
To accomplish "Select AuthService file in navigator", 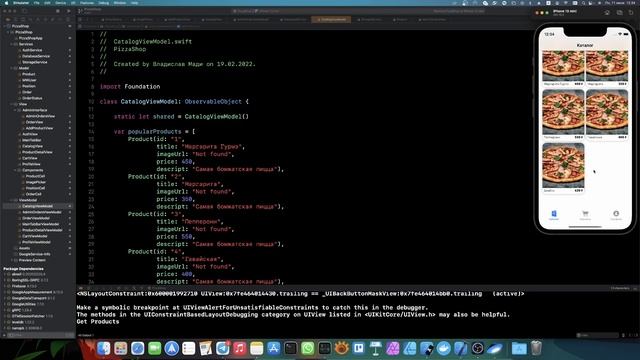I will pyautogui.click(x=32, y=50).
